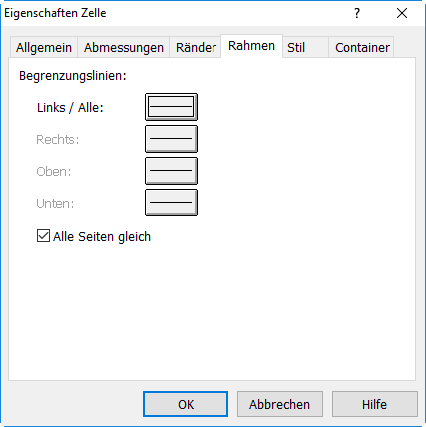
Task: Click the question mark help icon in title bar
Action: pyautogui.click(x=357, y=13)
